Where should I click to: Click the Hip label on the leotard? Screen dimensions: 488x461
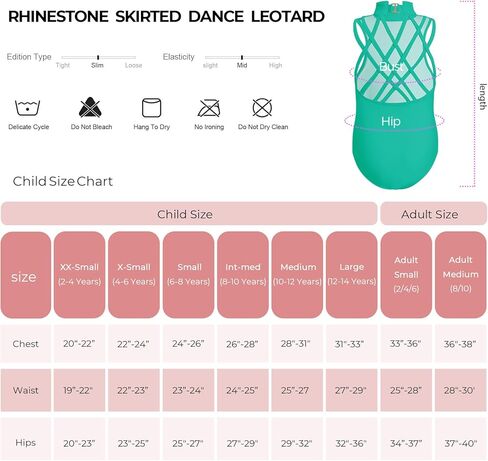click(390, 121)
